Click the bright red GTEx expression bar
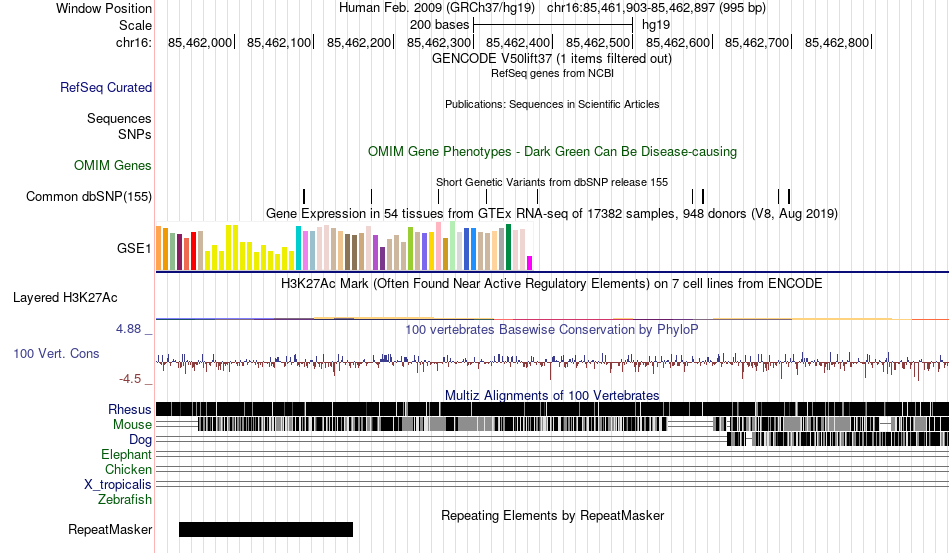This screenshot has height=553, width=950. [x=193, y=251]
